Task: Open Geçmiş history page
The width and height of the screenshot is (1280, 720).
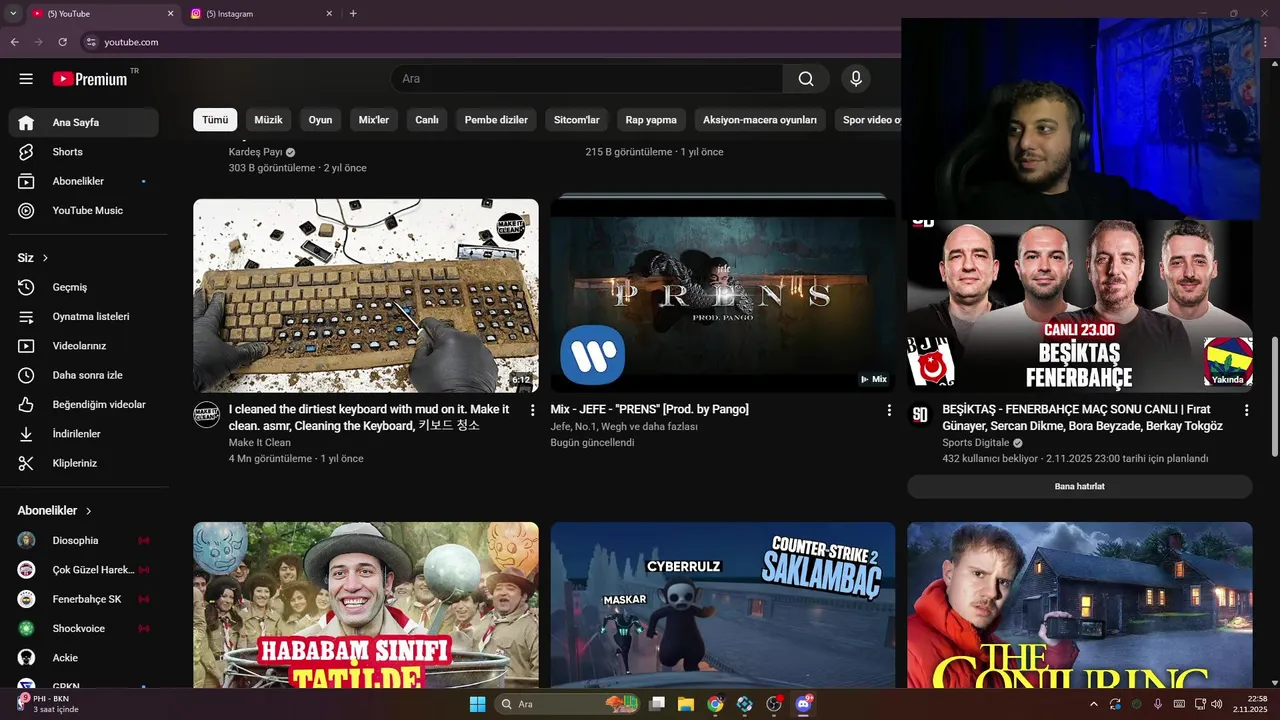Action: tap(84, 287)
